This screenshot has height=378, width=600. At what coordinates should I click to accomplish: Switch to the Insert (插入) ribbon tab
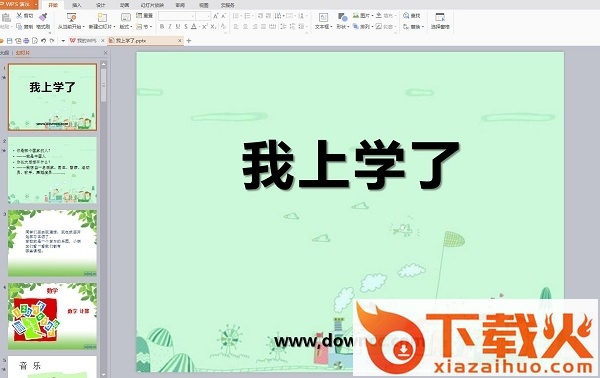click(77, 5)
